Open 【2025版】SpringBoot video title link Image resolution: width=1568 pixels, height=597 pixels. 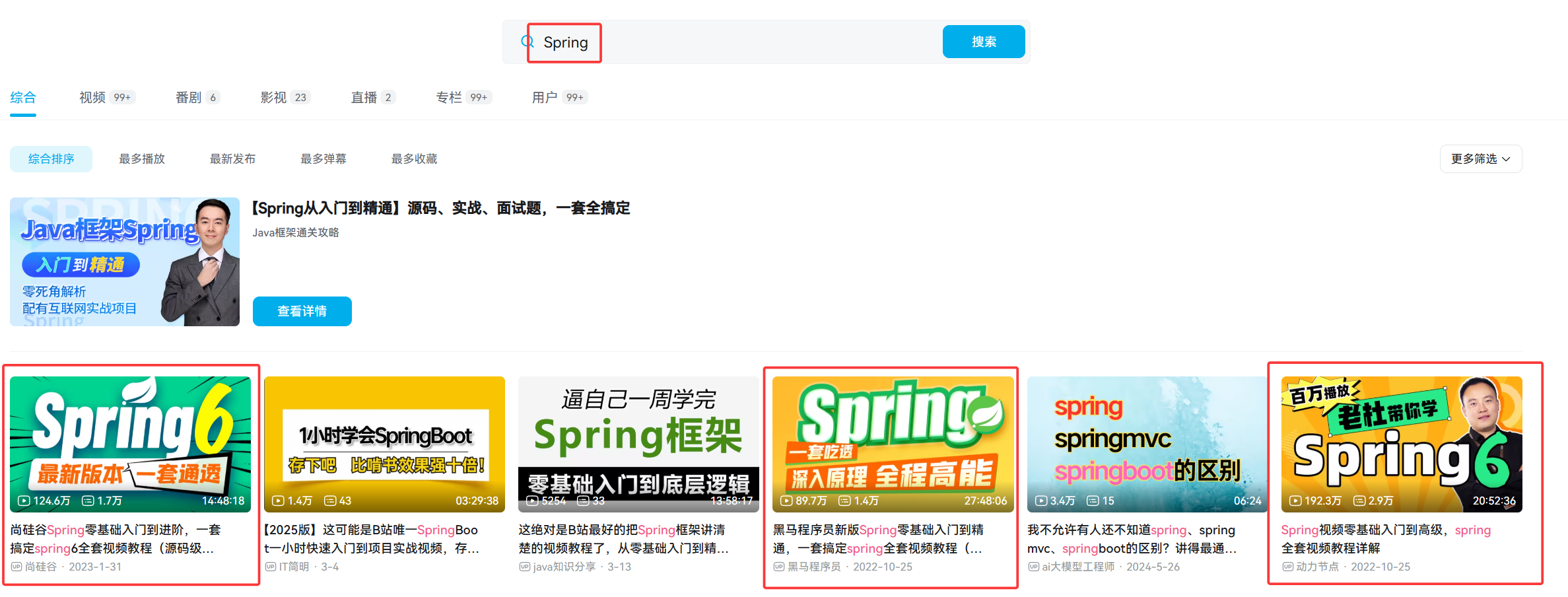click(x=372, y=539)
